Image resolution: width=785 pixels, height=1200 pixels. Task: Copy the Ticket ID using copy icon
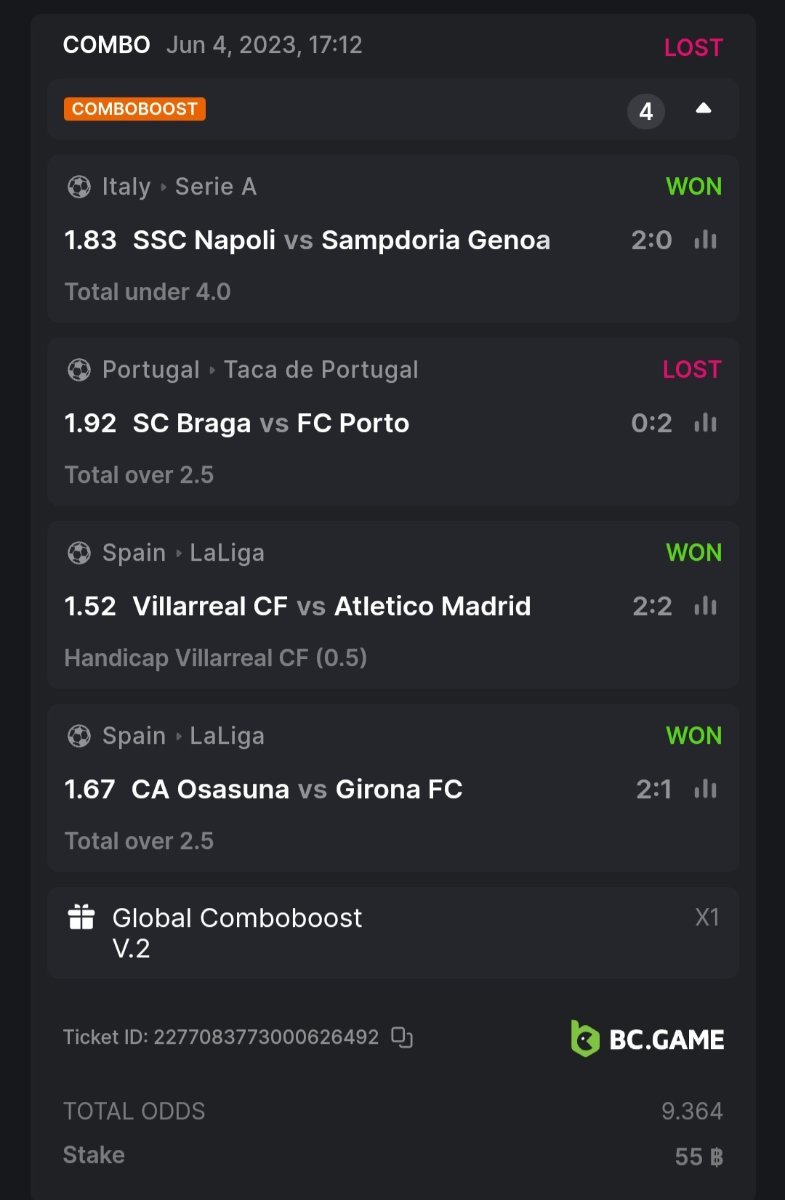[x=402, y=1037]
